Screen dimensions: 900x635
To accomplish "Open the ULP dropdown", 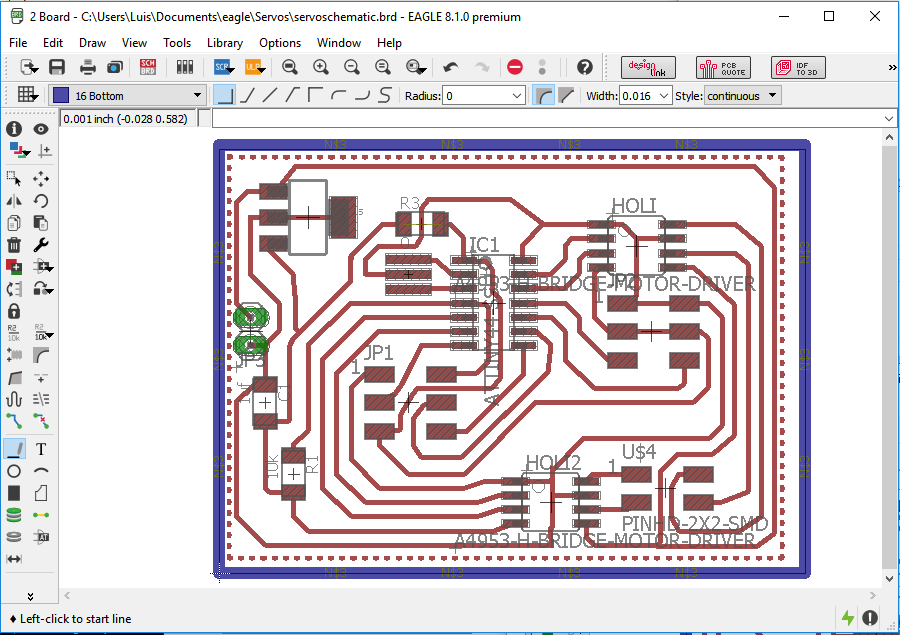I will [255, 68].
